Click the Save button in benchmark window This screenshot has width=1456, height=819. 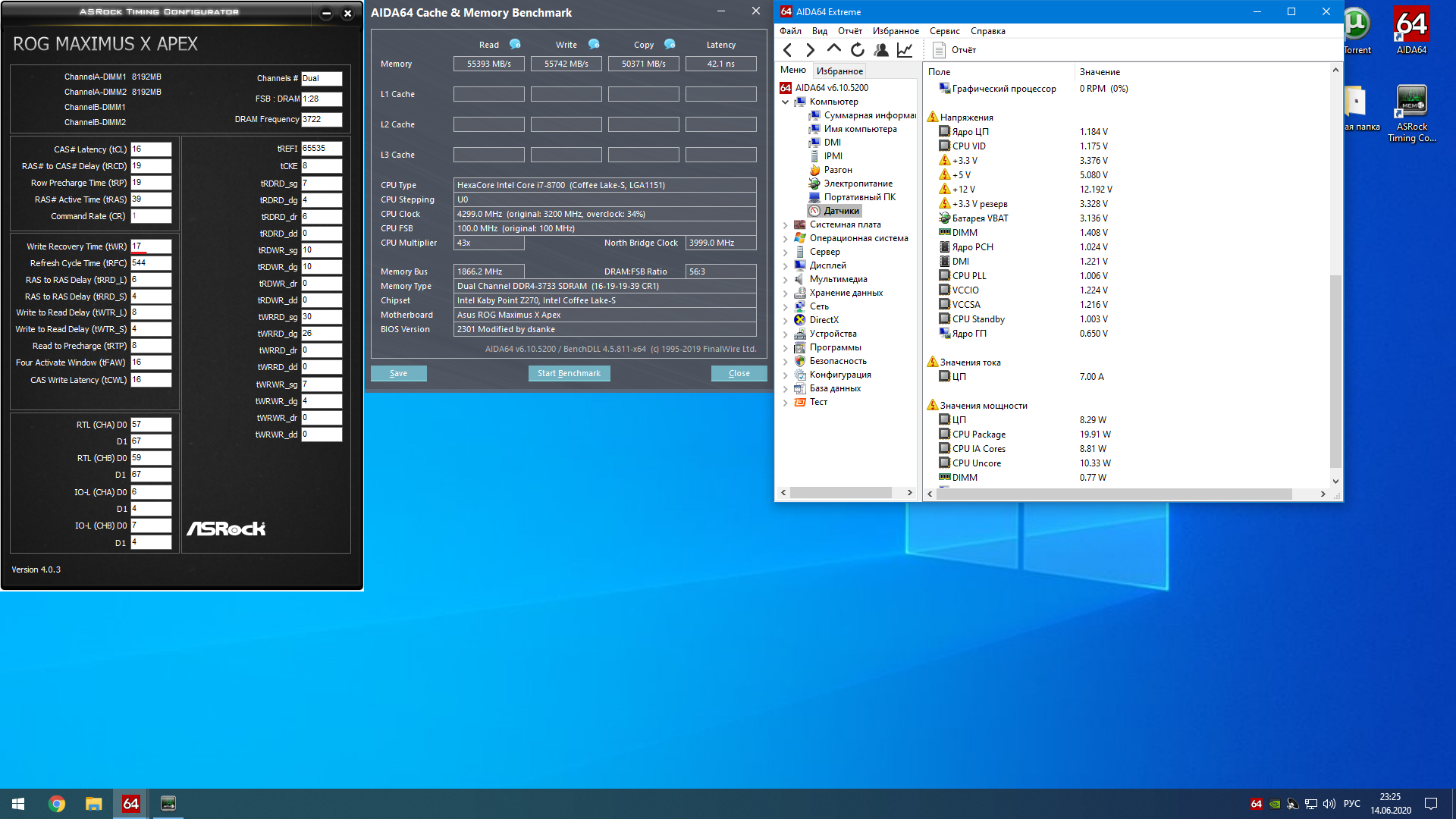(x=398, y=373)
